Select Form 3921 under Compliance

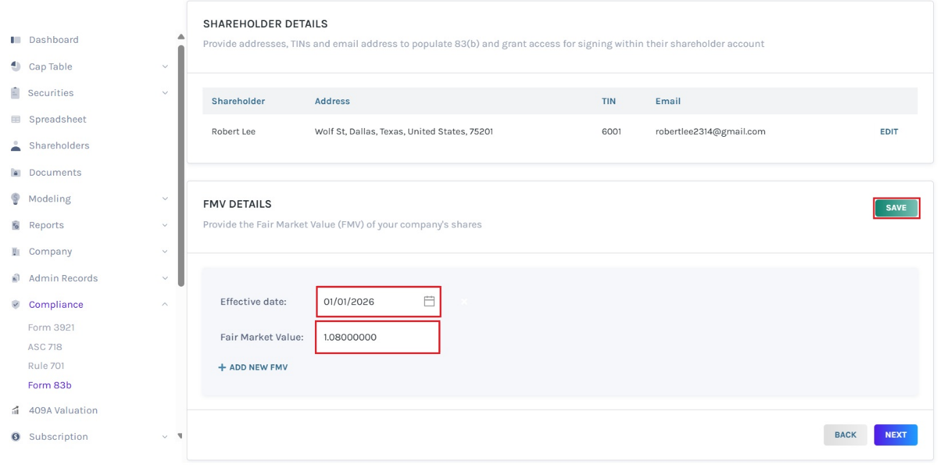[x=51, y=328]
